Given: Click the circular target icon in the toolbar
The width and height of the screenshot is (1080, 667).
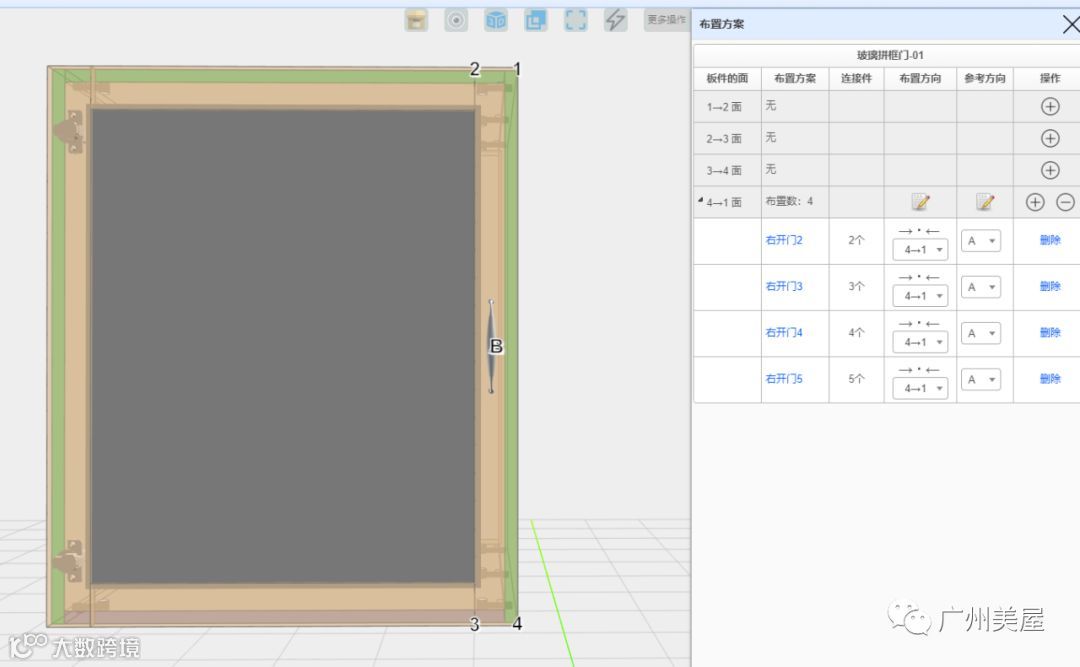Looking at the screenshot, I should (x=456, y=20).
